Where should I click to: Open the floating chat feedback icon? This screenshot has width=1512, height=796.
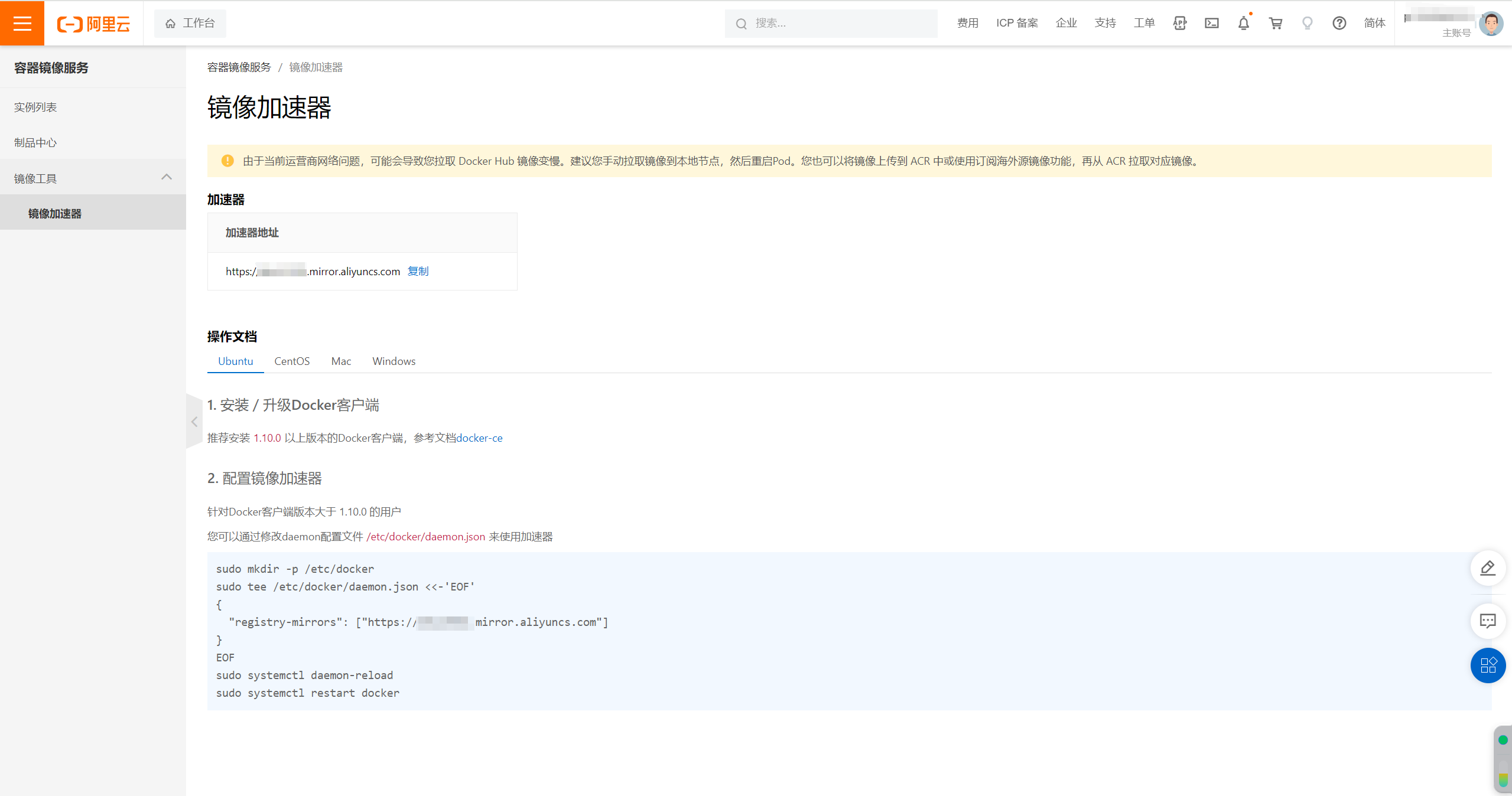(x=1487, y=621)
